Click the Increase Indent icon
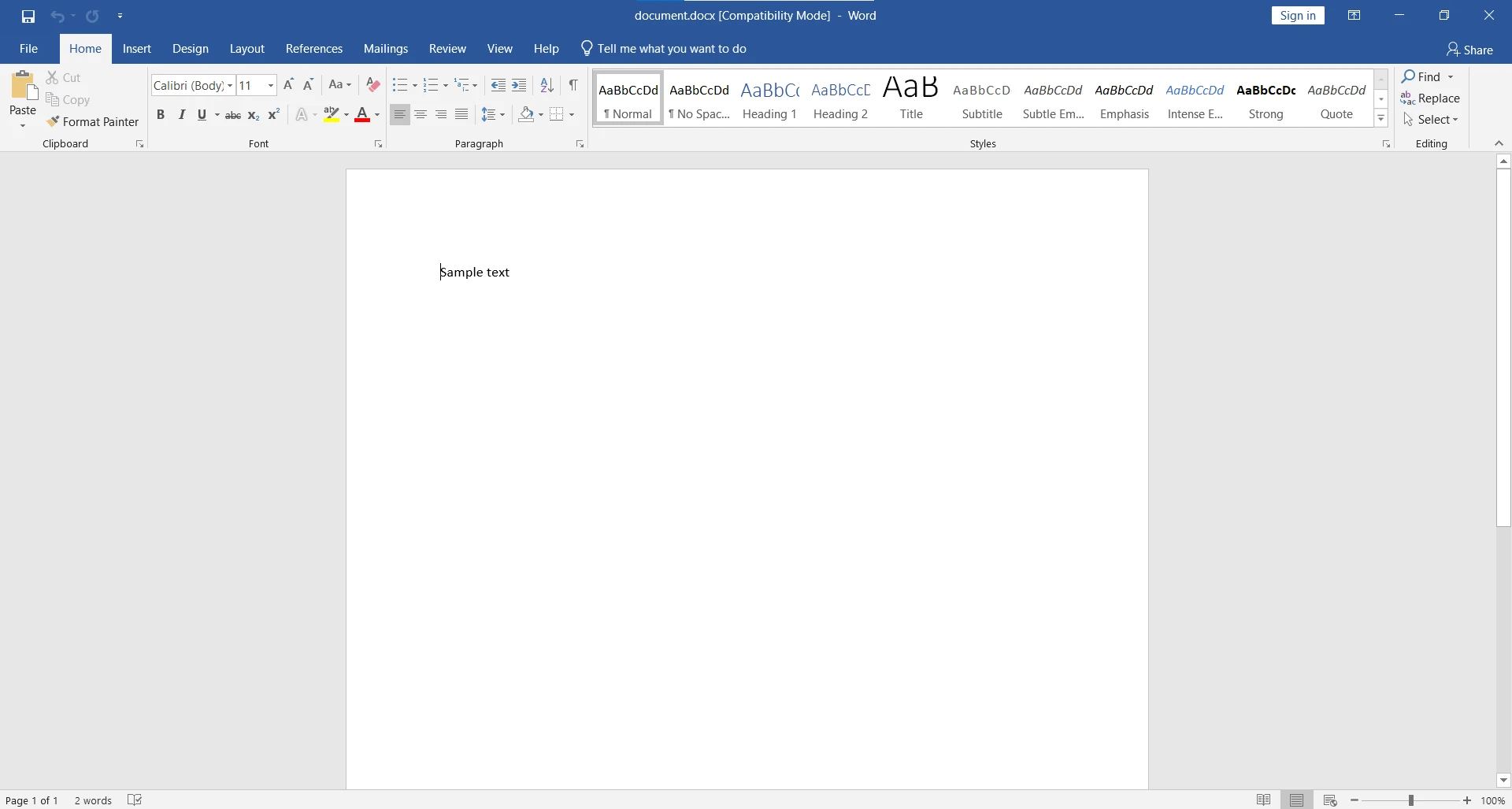Screen dimensions: 1512x809 [519, 85]
